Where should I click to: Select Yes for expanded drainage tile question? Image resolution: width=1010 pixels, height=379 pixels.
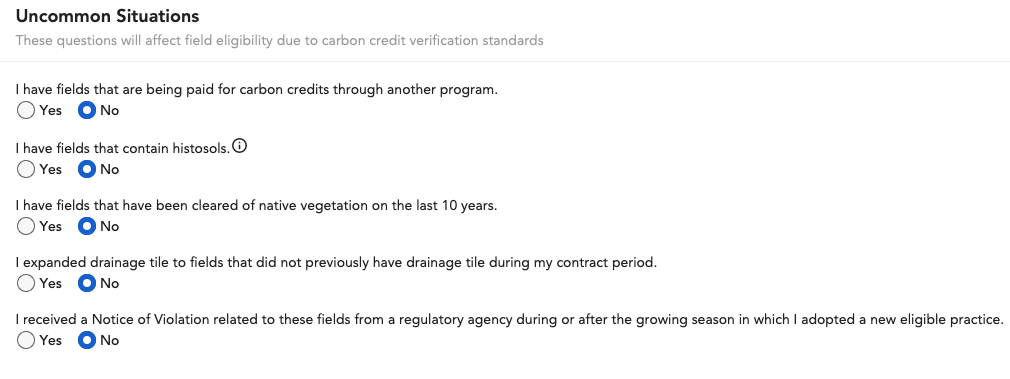[x=26, y=283]
